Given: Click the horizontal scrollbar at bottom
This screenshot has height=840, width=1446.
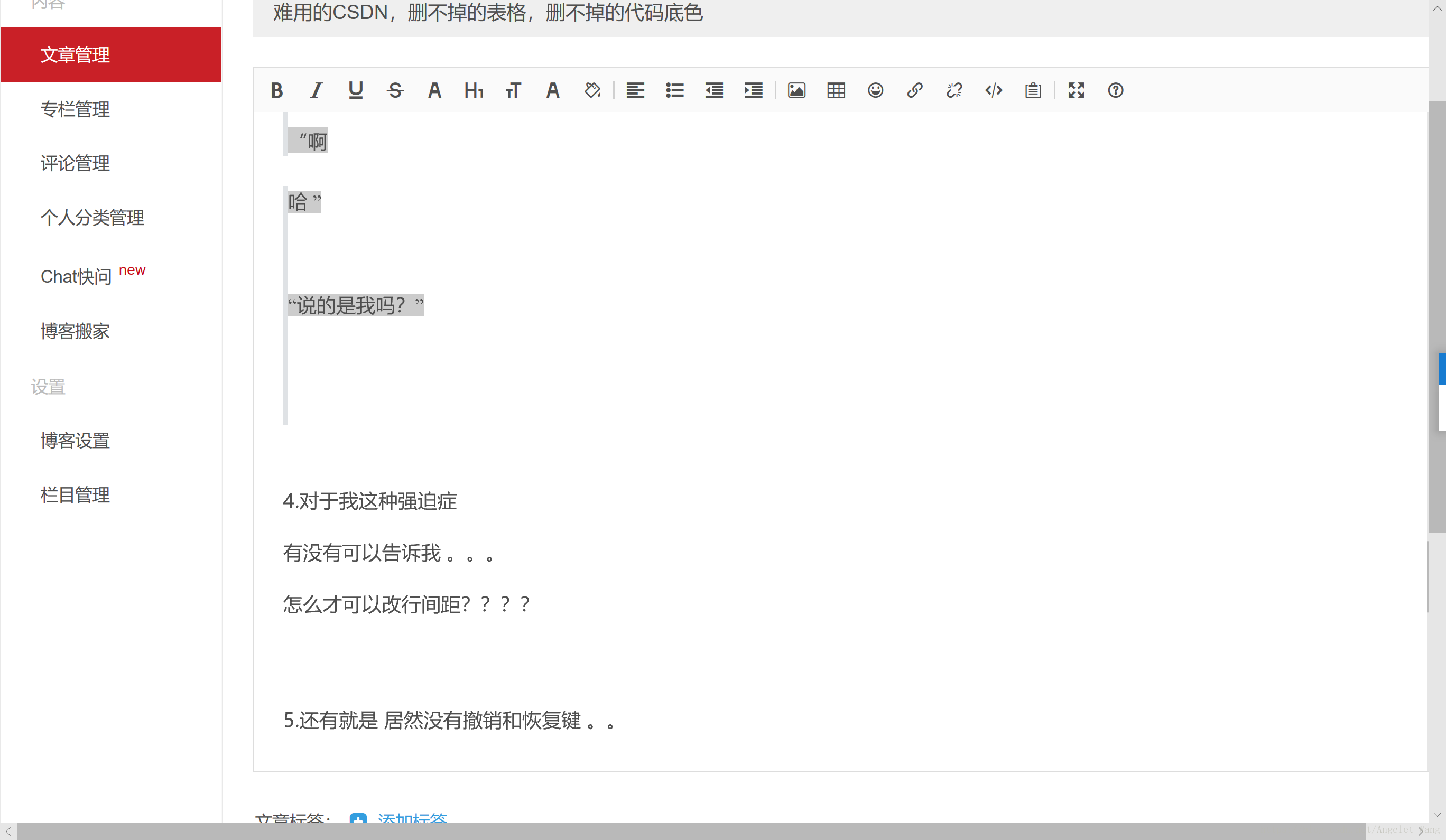Looking at the screenshot, I should pos(691,832).
